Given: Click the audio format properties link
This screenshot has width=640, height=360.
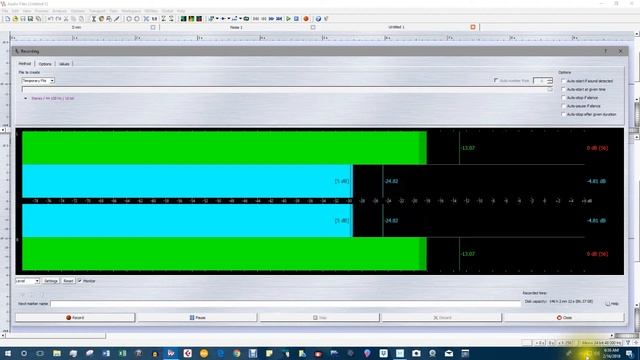Looking at the screenshot, I should (53, 98).
